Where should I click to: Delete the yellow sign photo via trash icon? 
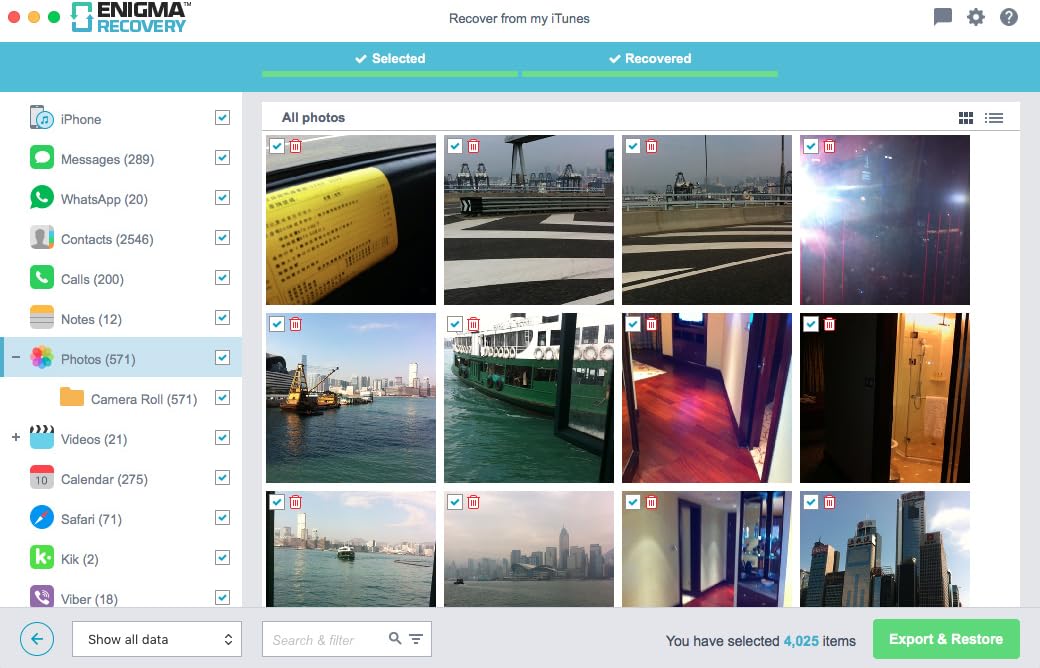coord(296,146)
